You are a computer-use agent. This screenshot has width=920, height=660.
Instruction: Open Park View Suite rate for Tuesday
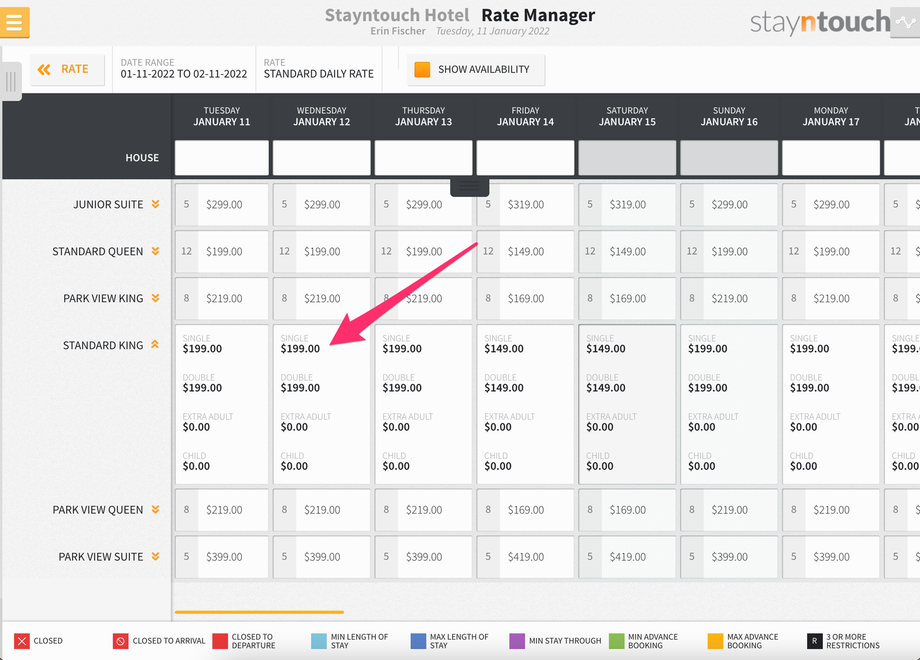coord(222,556)
